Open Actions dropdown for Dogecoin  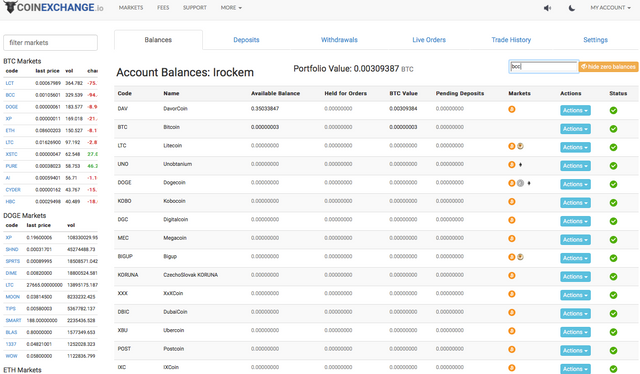tap(575, 185)
